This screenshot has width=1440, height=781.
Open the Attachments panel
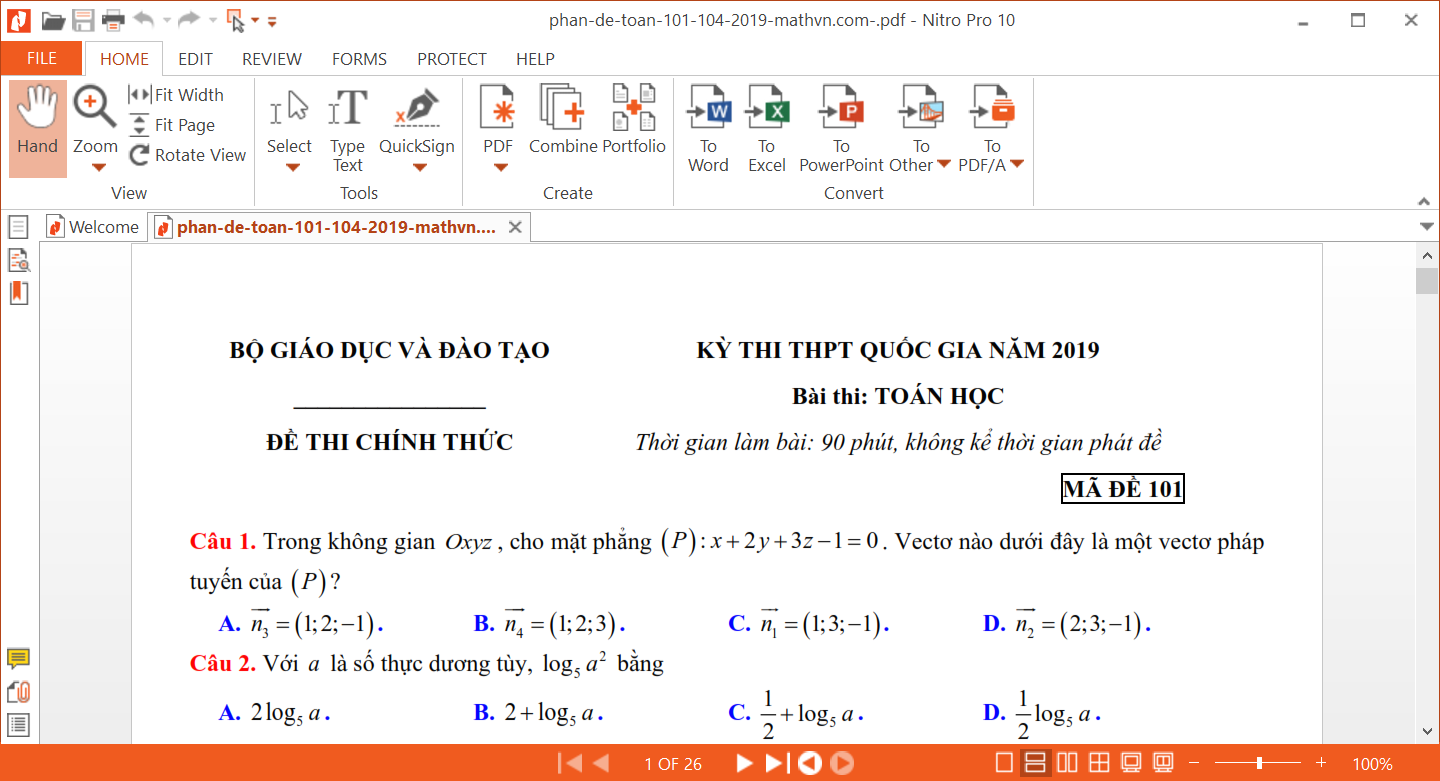[x=17, y=691]
